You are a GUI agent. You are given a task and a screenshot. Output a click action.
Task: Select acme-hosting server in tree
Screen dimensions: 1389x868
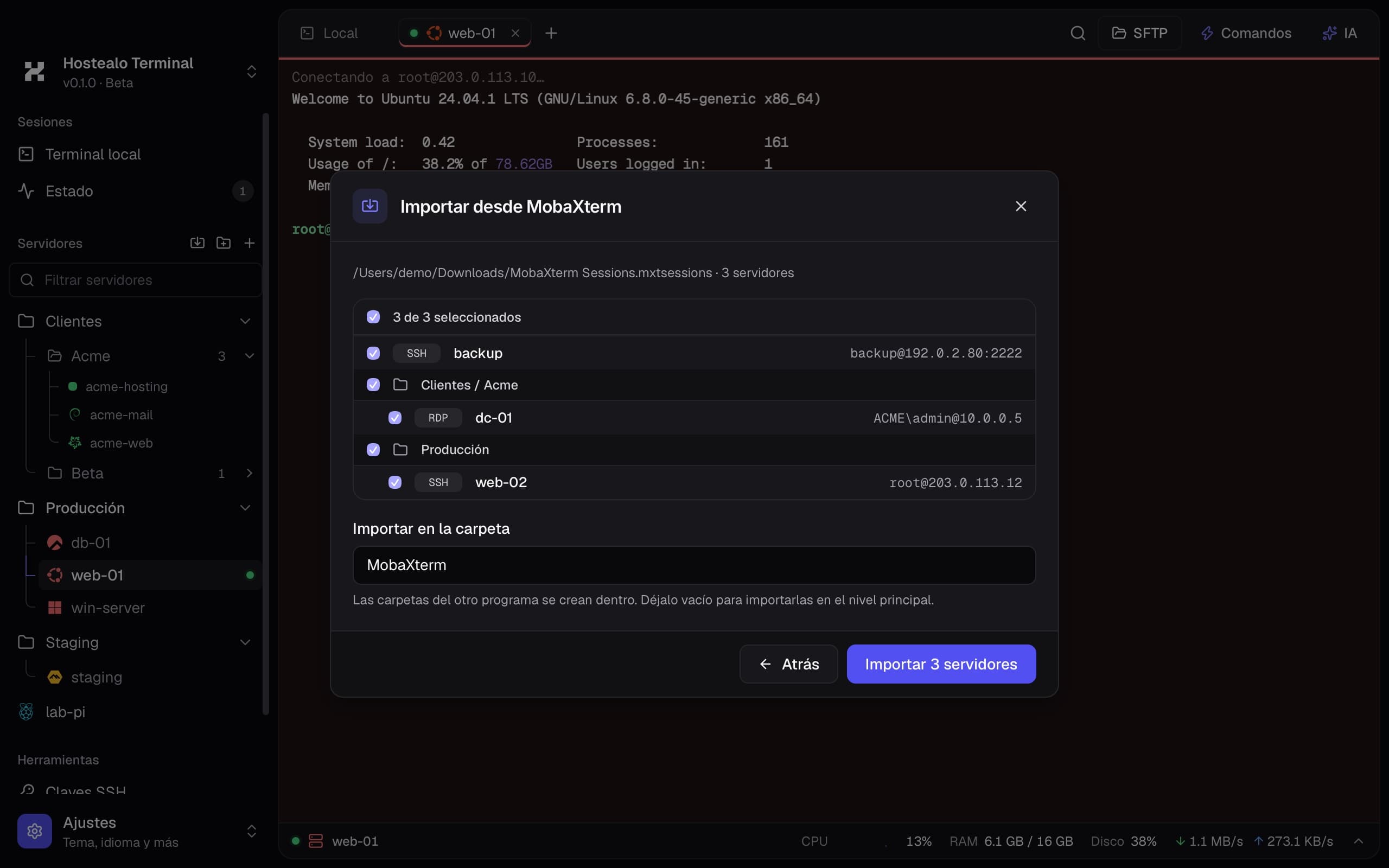126,386
